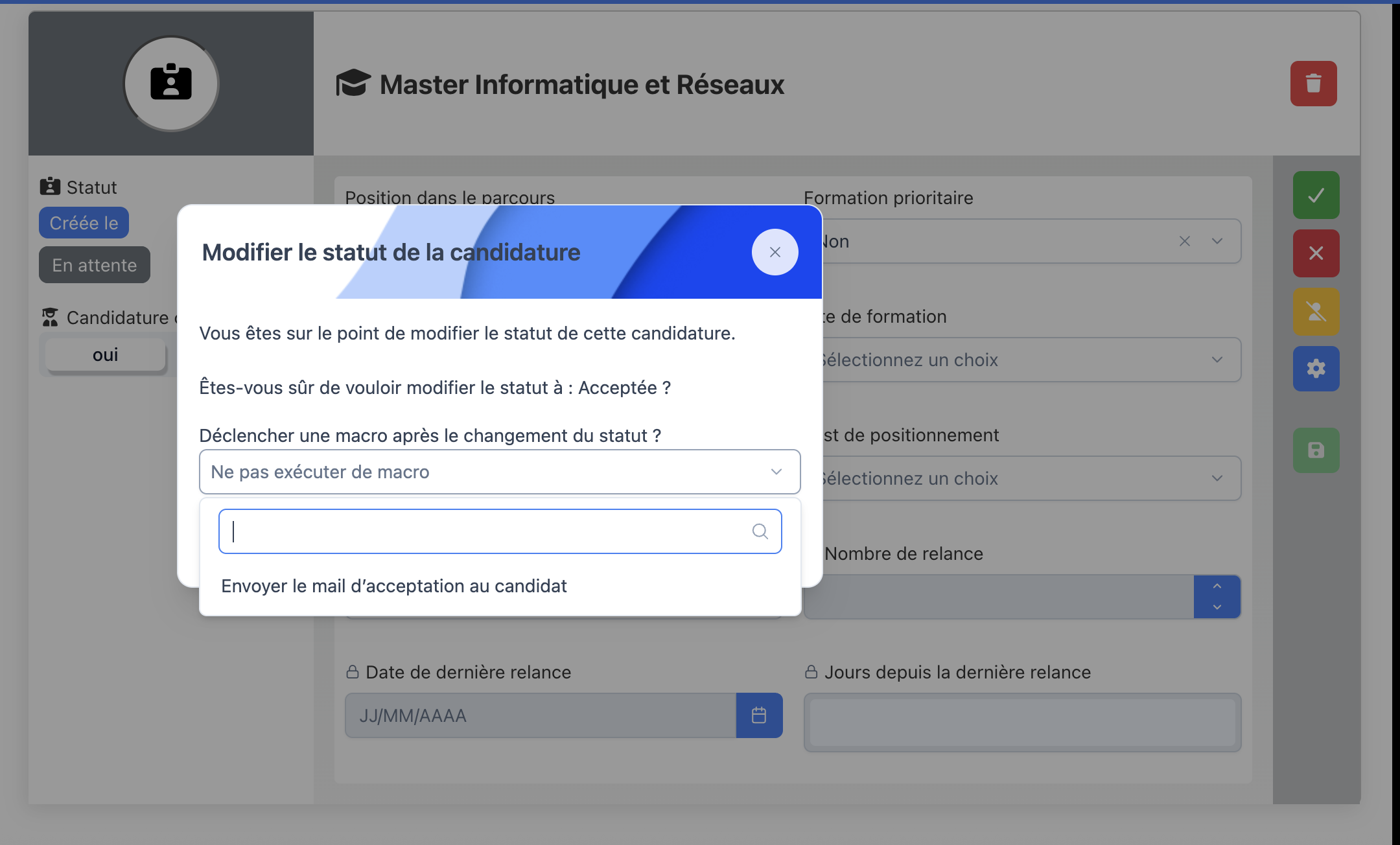Expand the Formation prioritaire dropdown
Screen dimensions: 1400x845
click(x=1217, y=241)
